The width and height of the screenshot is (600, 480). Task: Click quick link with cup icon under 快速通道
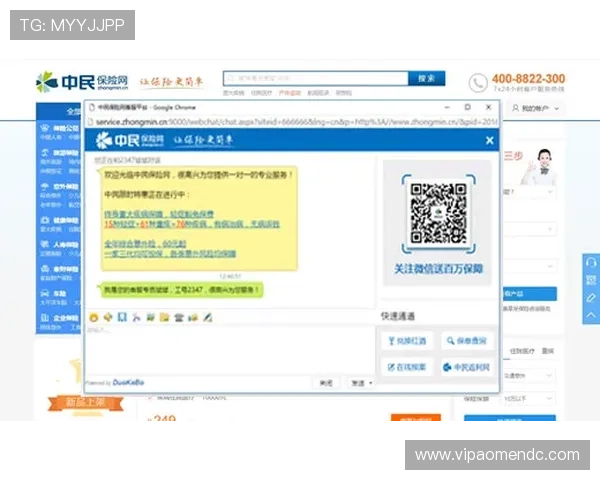pyautogui.click(x=407, y=340)
